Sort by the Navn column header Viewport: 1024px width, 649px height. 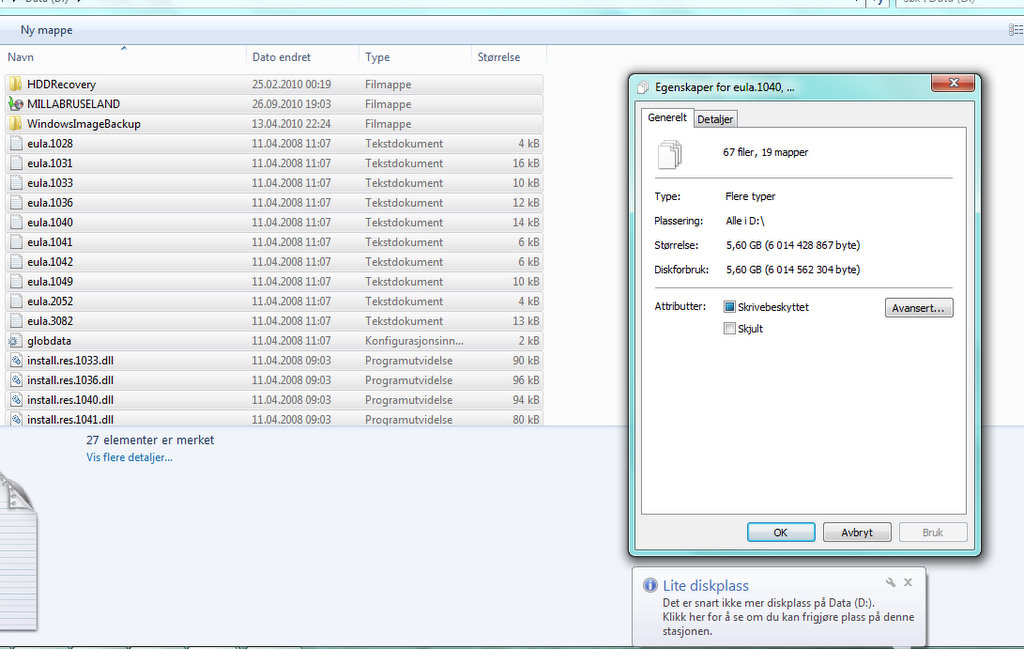pyautogui.click(x=124, y=57)
